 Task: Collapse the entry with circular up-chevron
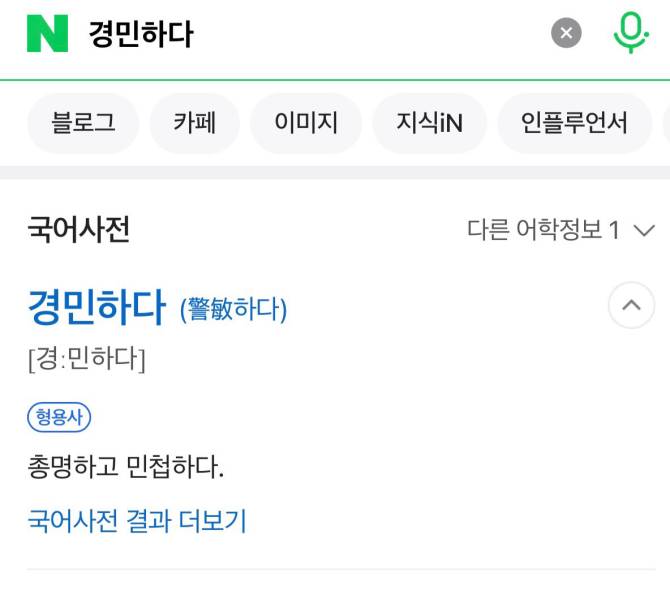pyautogui.click(x=632, y=305)
